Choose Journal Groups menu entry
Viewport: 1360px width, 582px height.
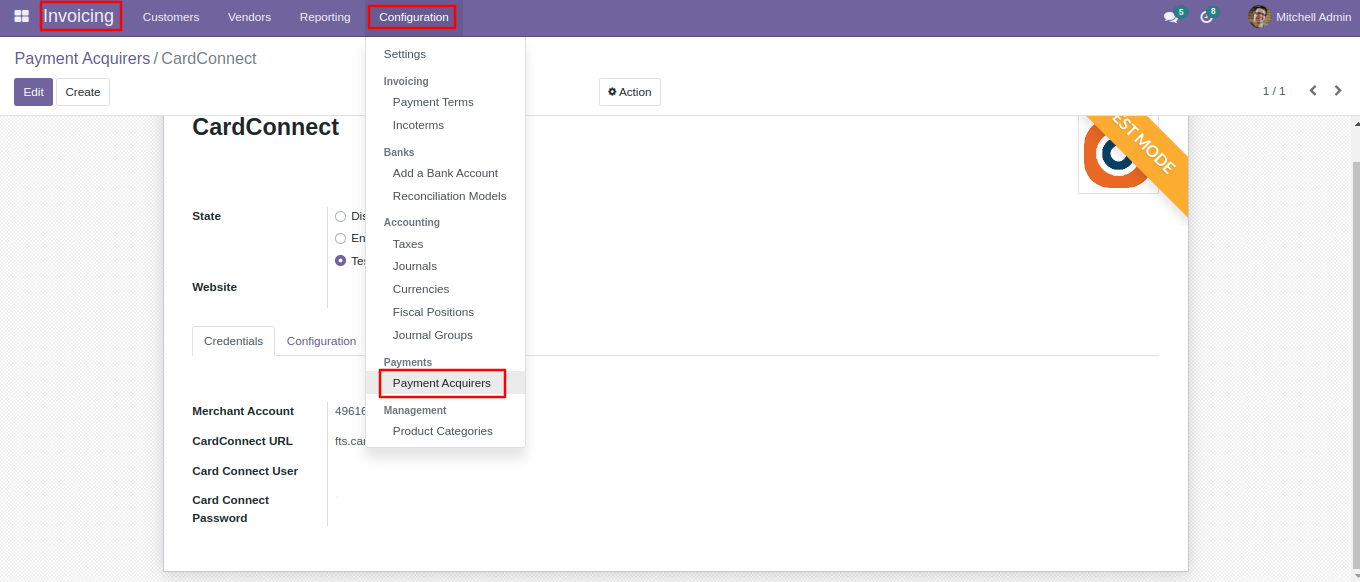433,335
